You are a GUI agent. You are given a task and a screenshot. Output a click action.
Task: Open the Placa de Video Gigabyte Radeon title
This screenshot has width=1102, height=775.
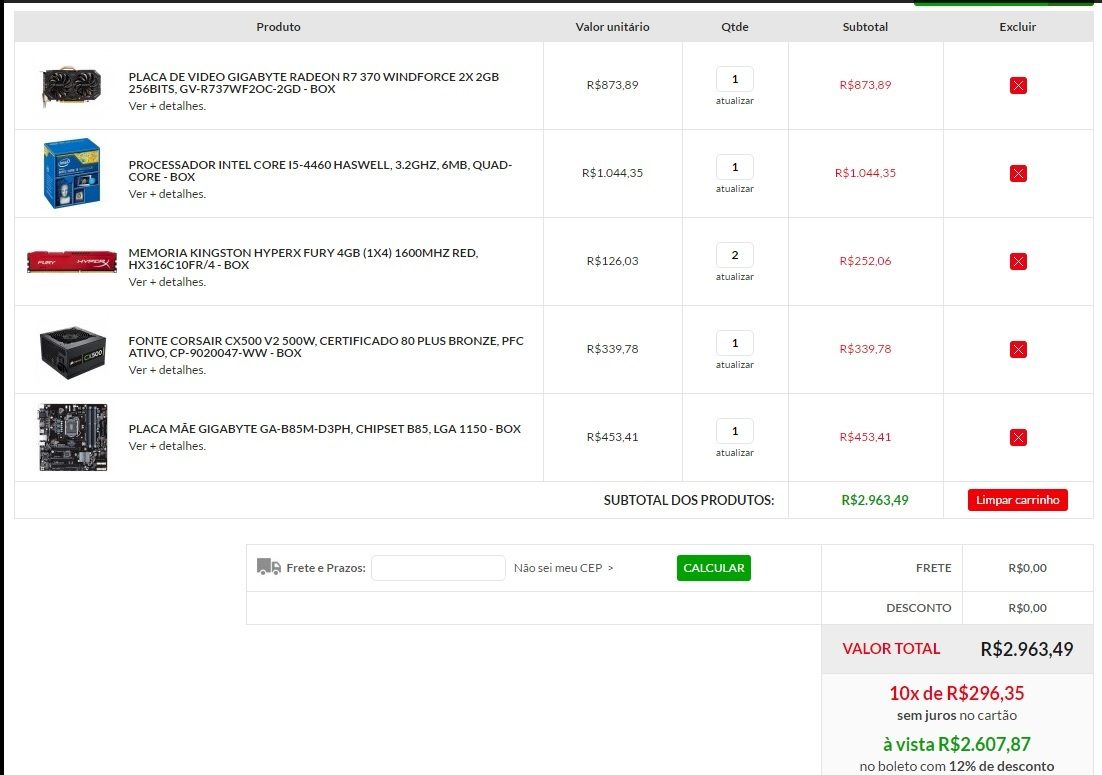[x=313, y=83]
